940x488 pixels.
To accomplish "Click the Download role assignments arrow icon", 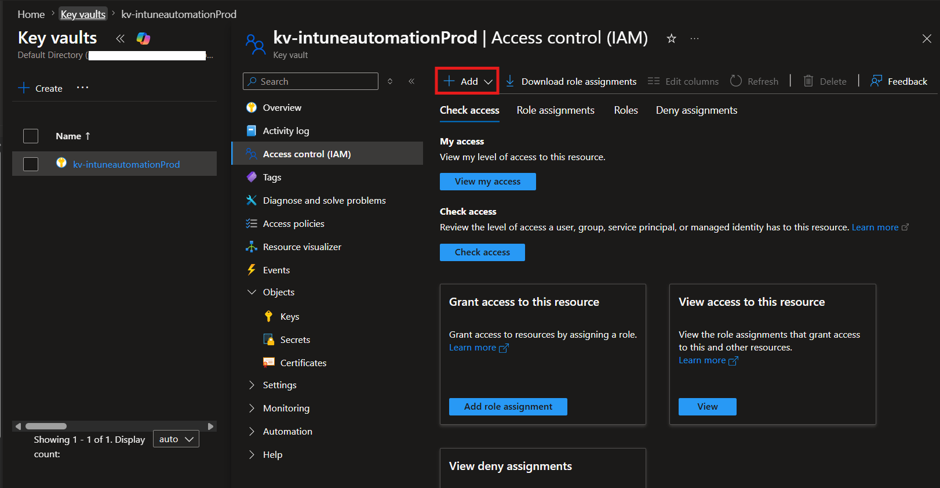I will pyautogui.click(x=510, y=81).
